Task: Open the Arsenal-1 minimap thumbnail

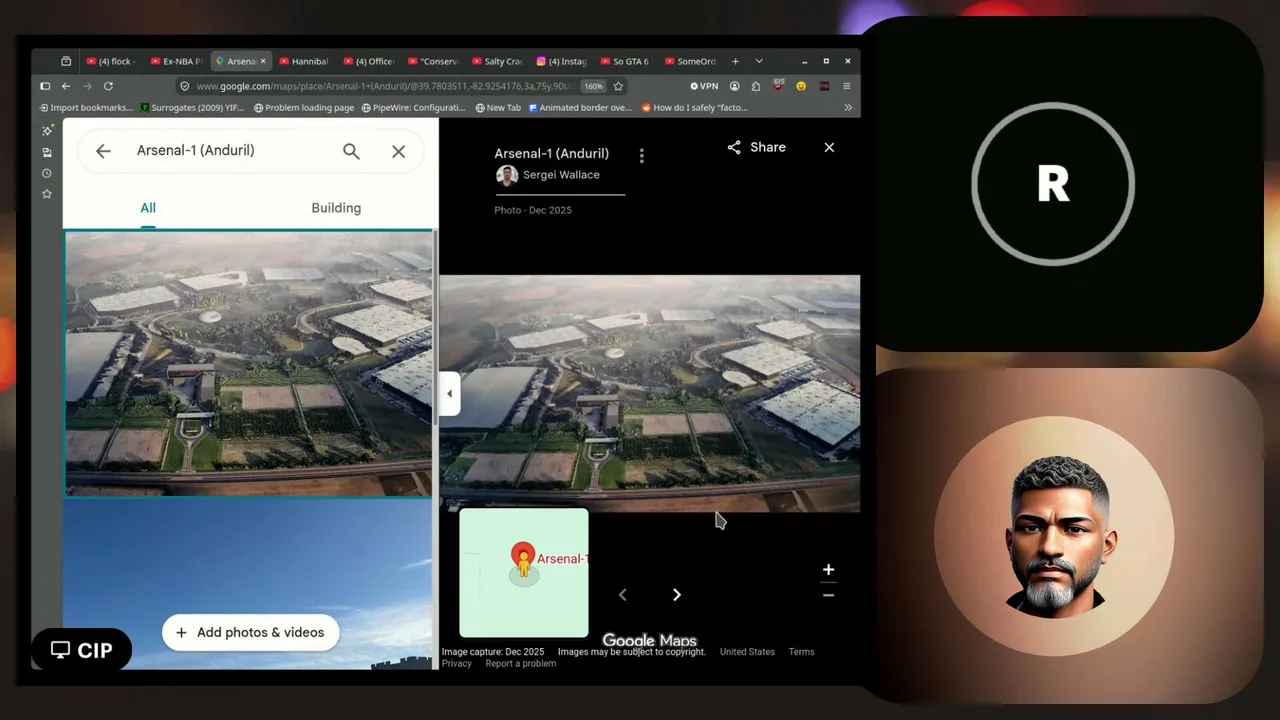Action: 524,572
